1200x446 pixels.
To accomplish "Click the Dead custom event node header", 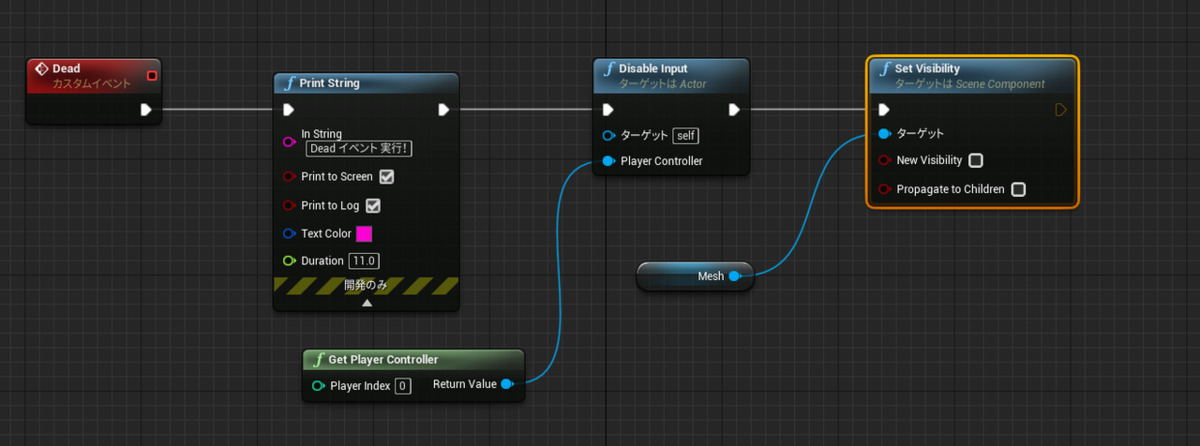I will pyautogui.click(x=93, y=76).
